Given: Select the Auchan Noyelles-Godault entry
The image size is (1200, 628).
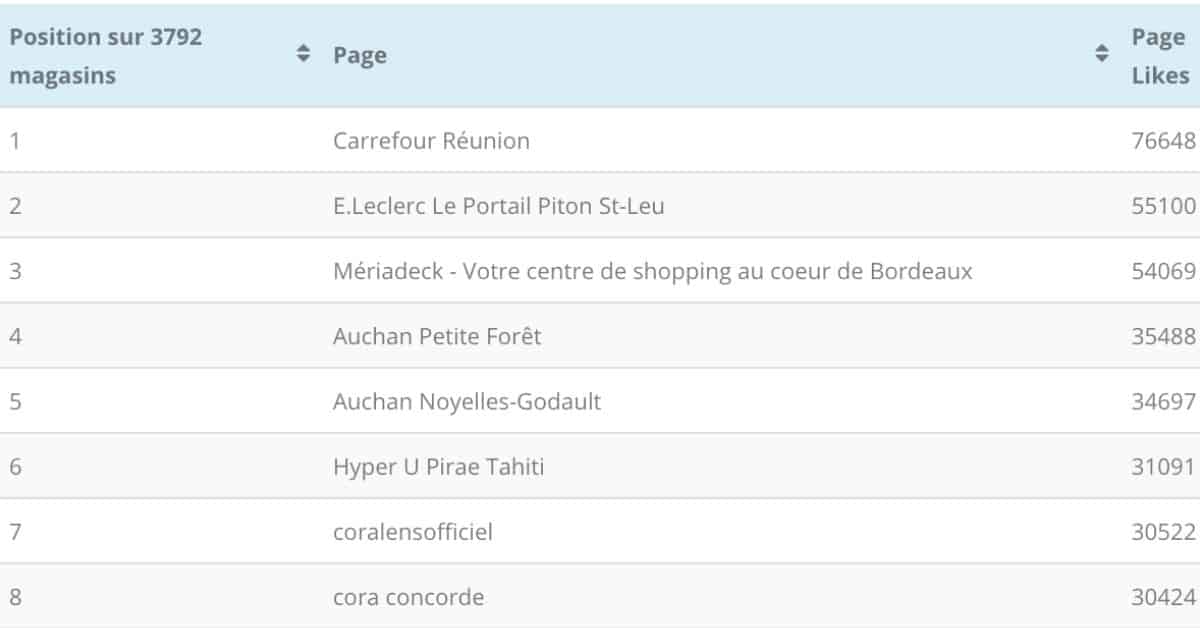Looking at the screenshot, I should tap(467, 401).
